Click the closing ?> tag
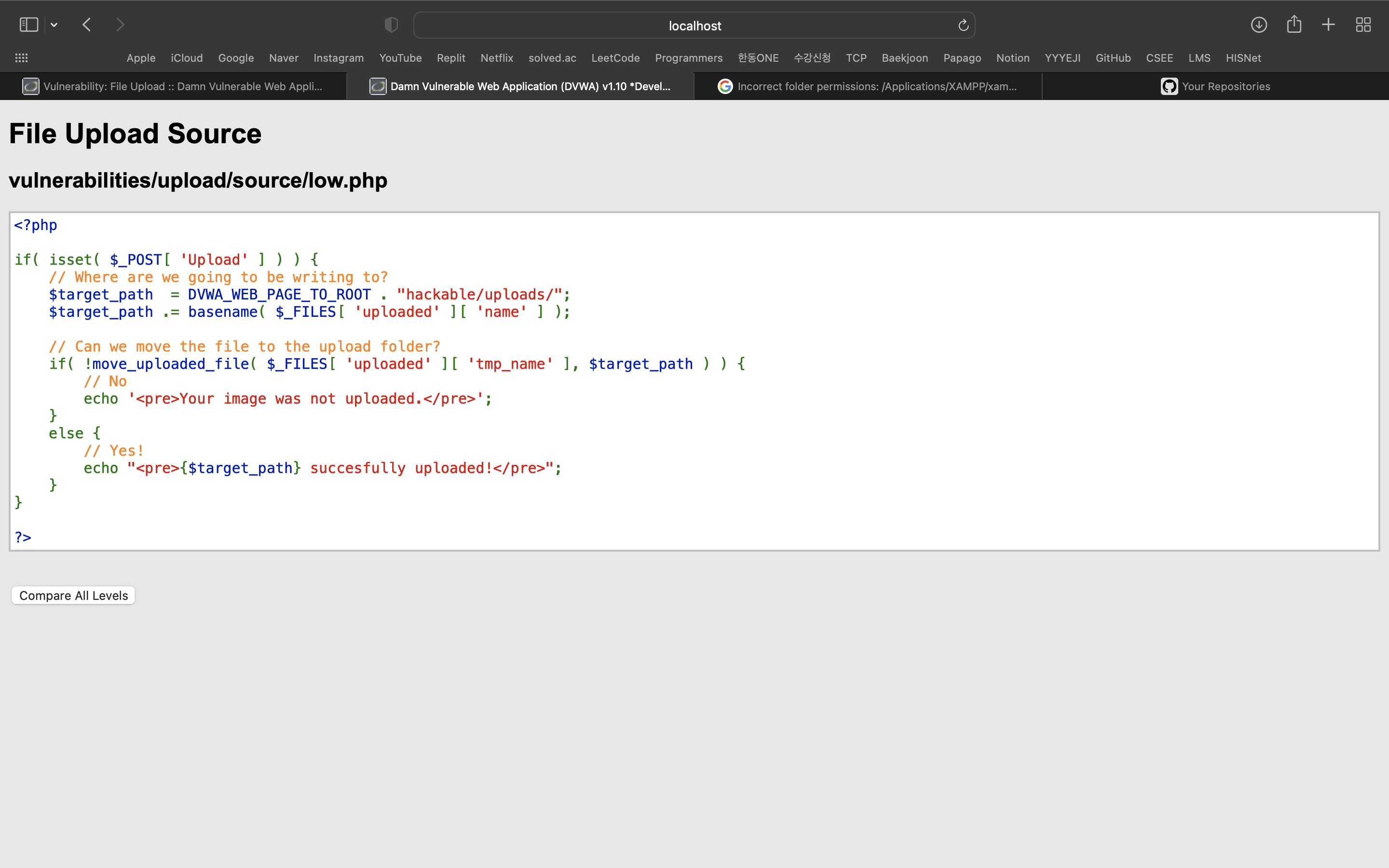The height and width of the screenshot is (868, 1389). [23, 537]
